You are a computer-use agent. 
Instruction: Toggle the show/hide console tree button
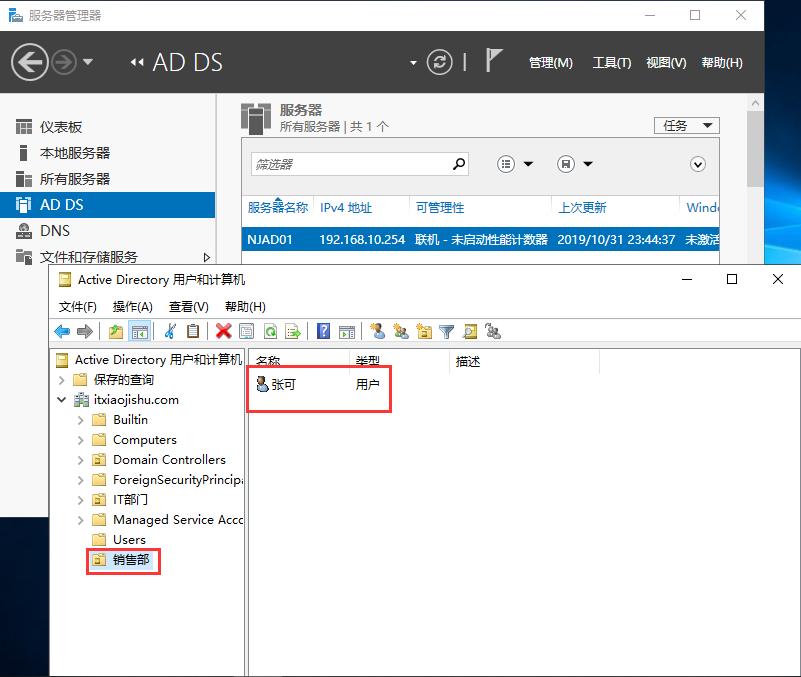tap(139, 331)
